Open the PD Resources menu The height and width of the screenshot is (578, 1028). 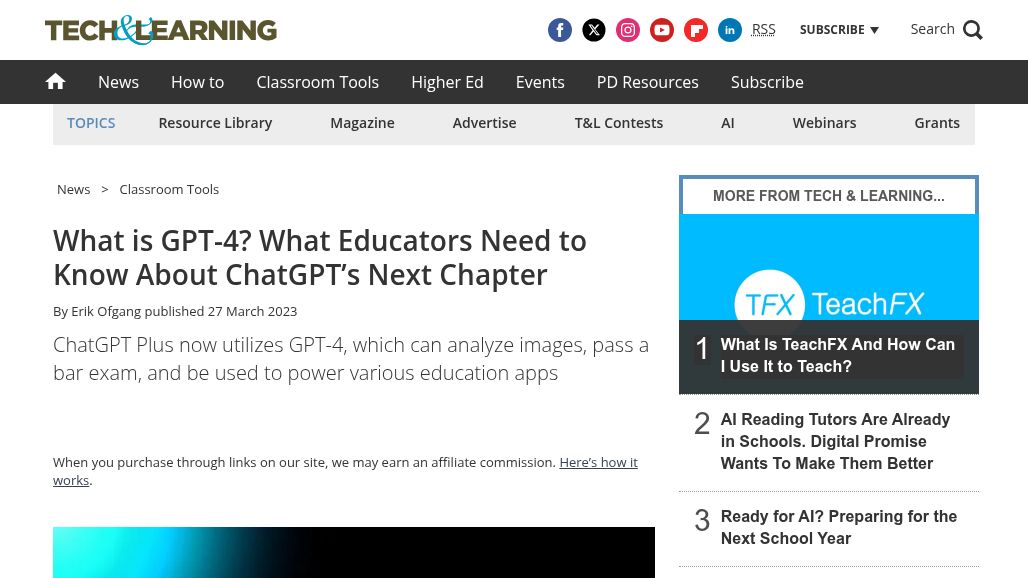coord(647,82)
